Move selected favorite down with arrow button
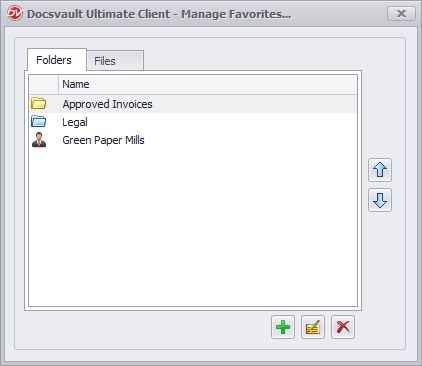 [380, 200]
